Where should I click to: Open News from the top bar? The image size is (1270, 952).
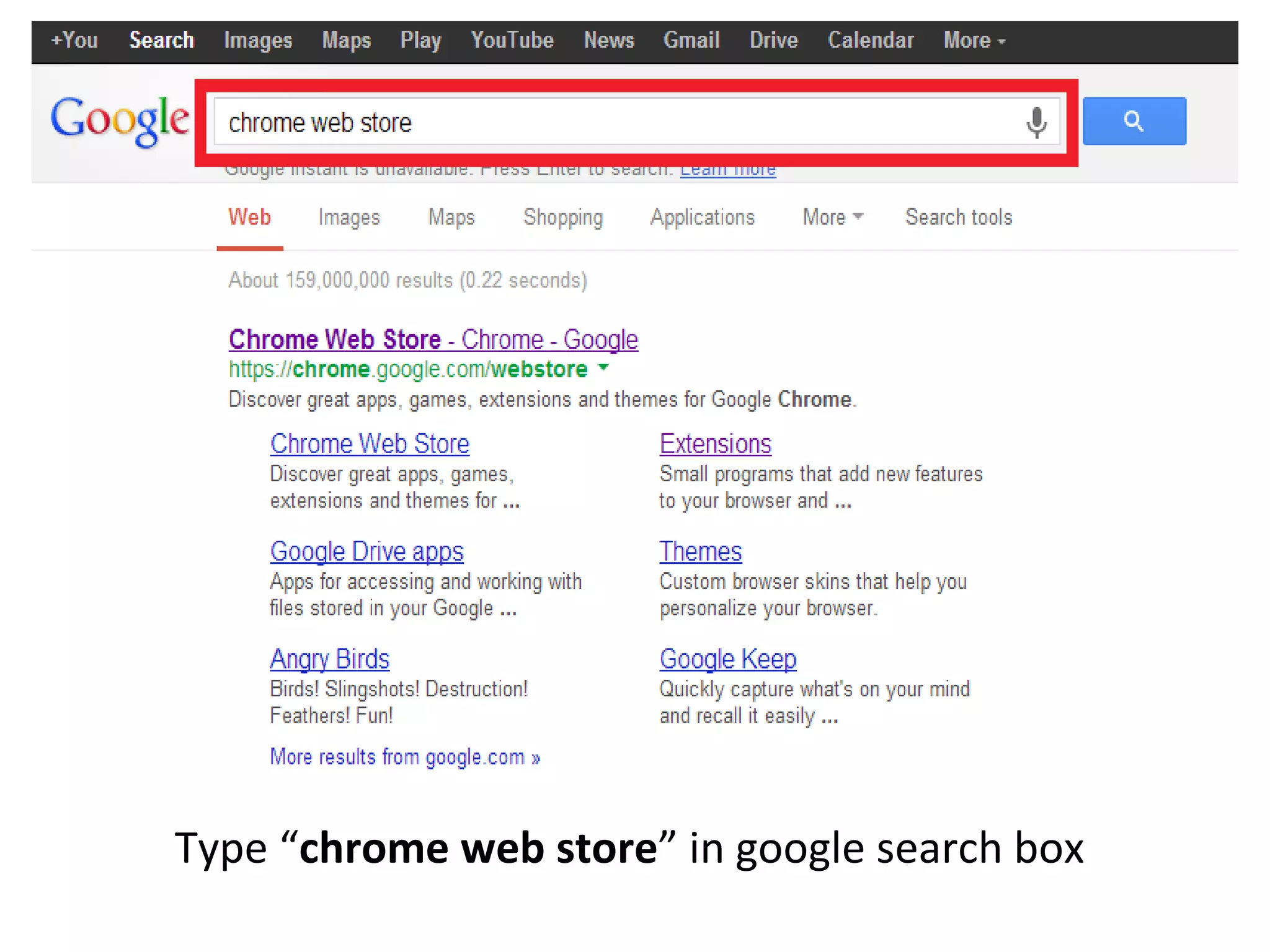click(609, 40)
